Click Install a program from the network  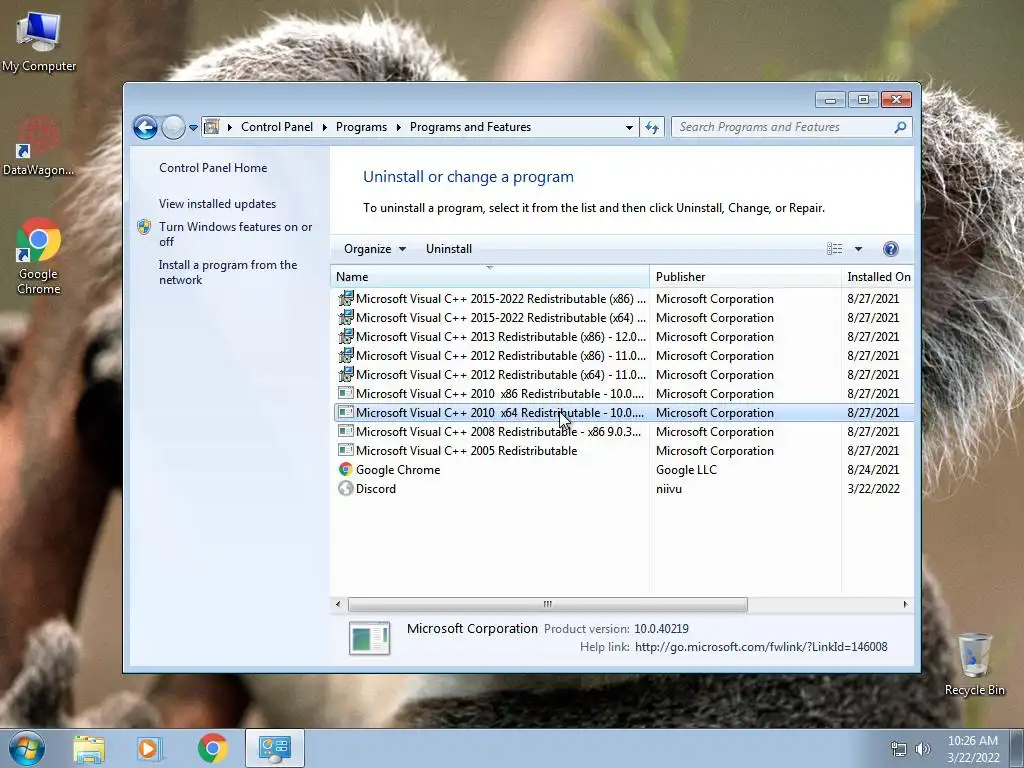click(228, 272)
